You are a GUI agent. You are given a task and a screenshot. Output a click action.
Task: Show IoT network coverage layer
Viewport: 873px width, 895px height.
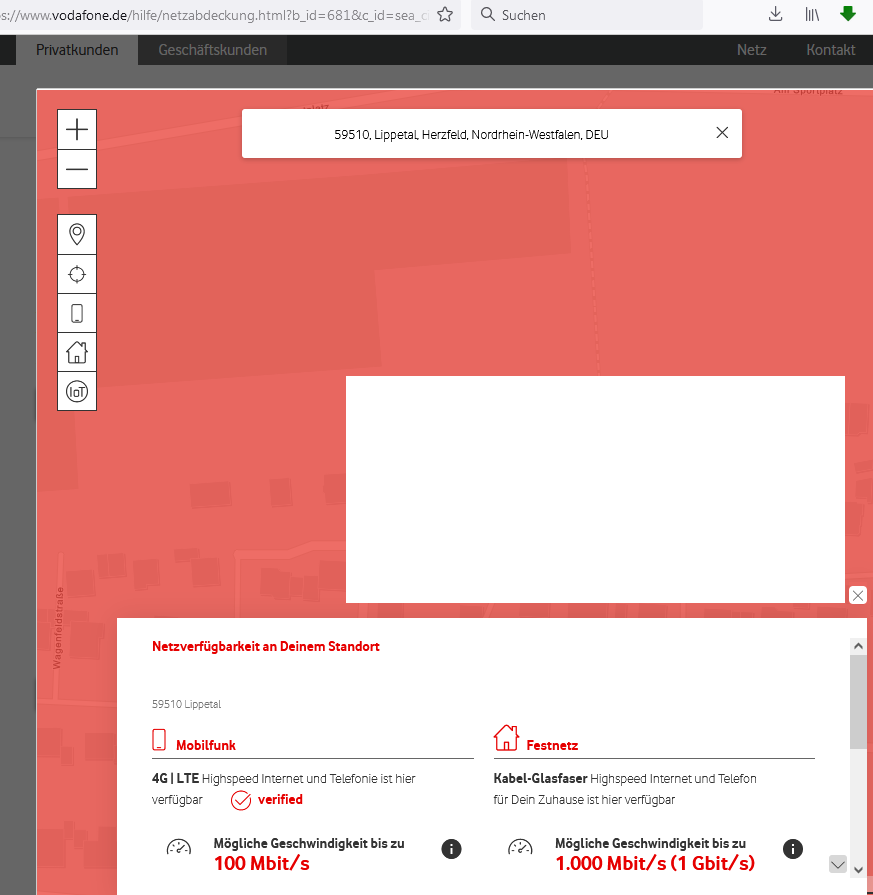(77, 392)
